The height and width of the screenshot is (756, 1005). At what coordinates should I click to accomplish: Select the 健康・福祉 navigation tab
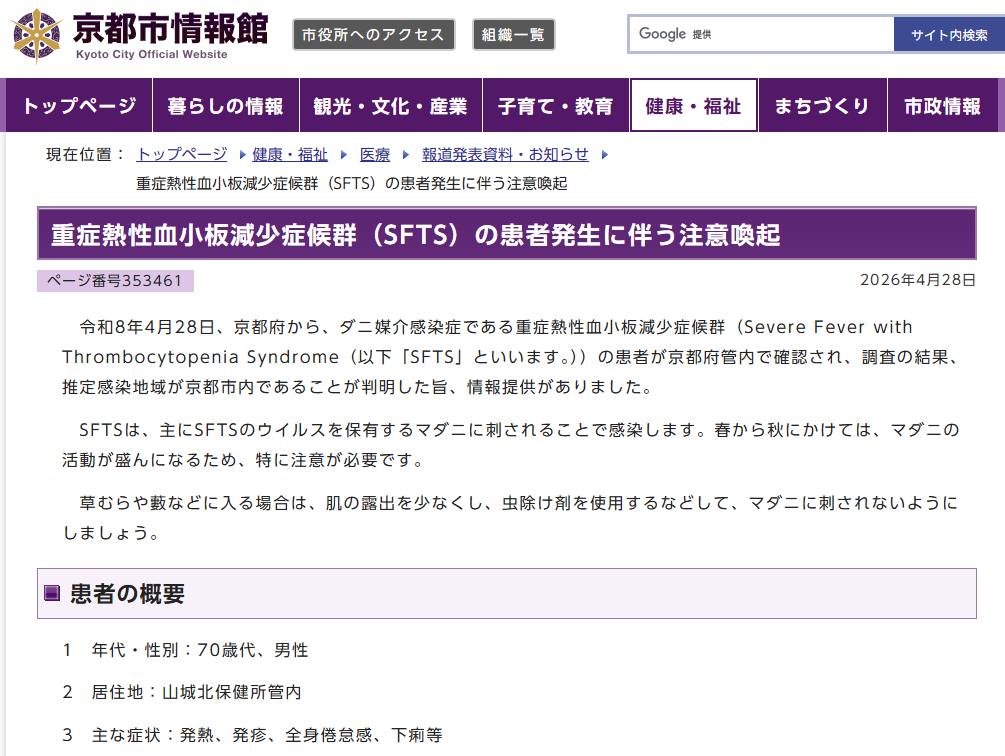[x=693, y=106]
